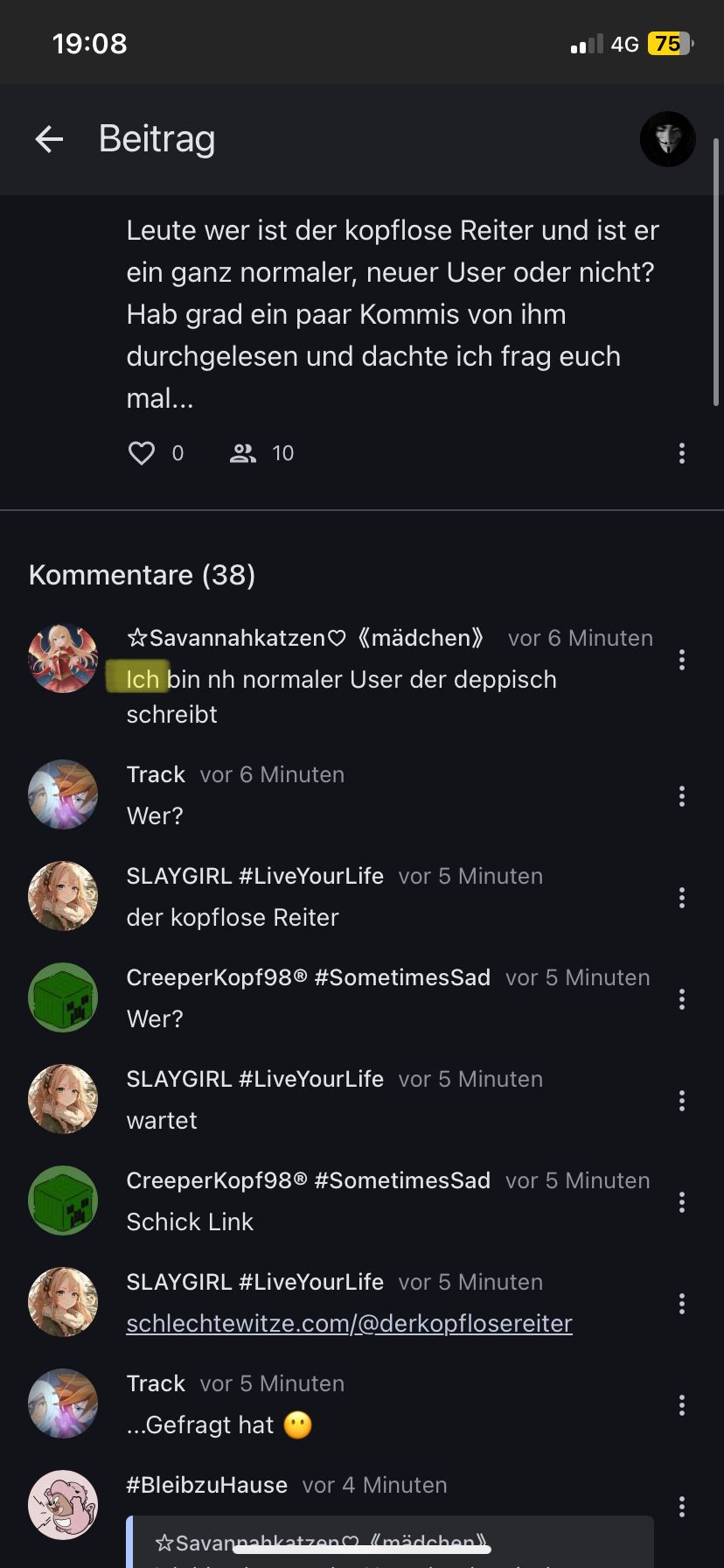Open menu for the 'Schick Link' comment

tap(681, 1202)
